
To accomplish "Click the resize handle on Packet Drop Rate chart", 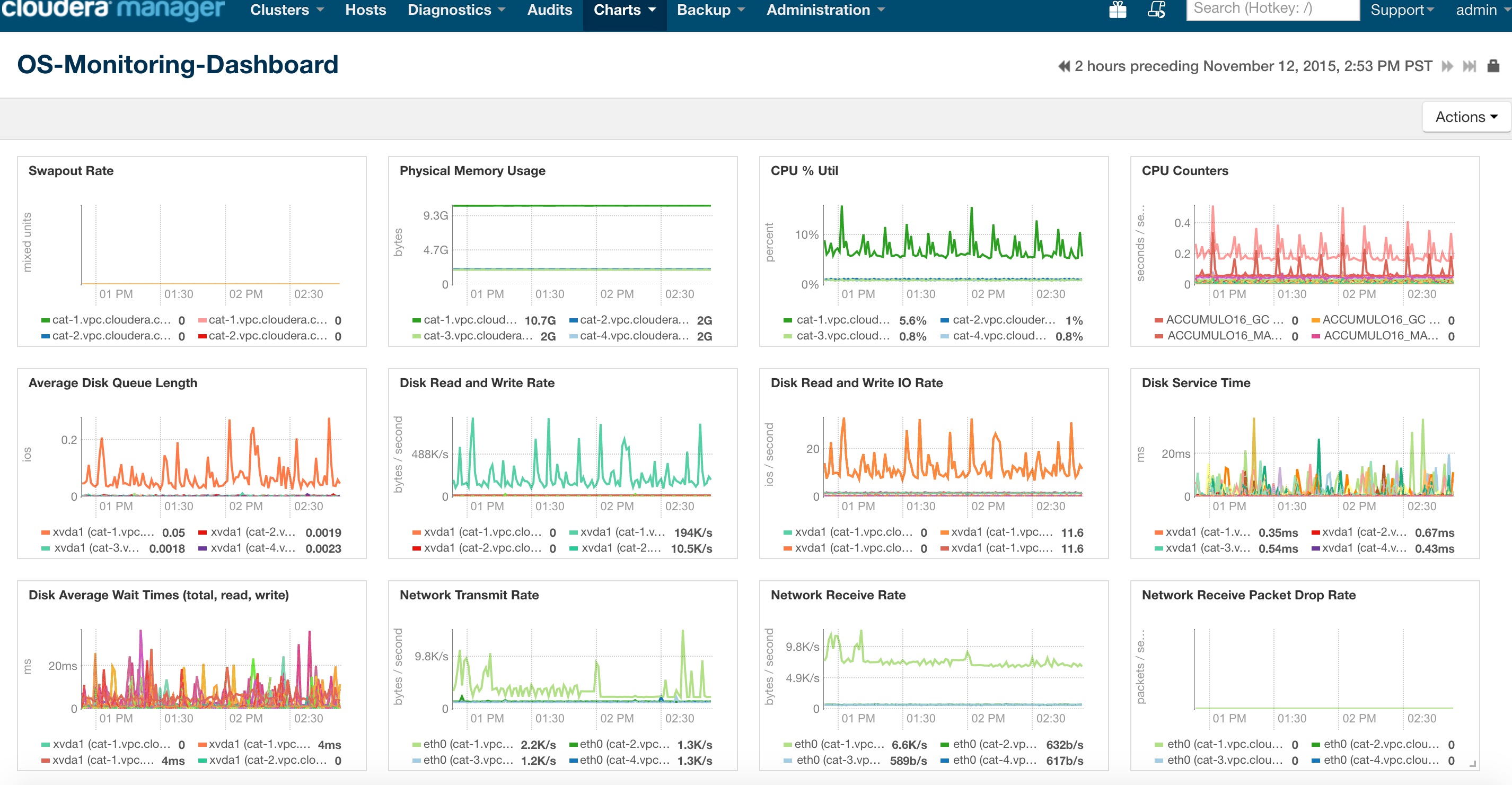I will click(1472, 763).
